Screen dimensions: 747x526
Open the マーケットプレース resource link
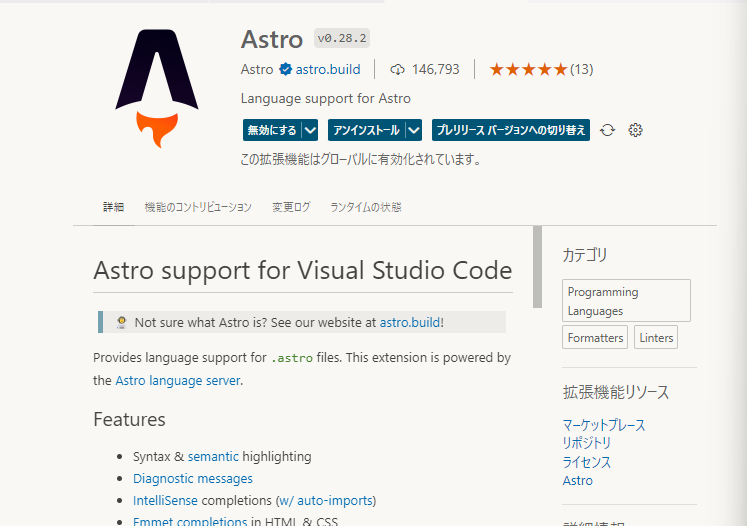point(603,425)
